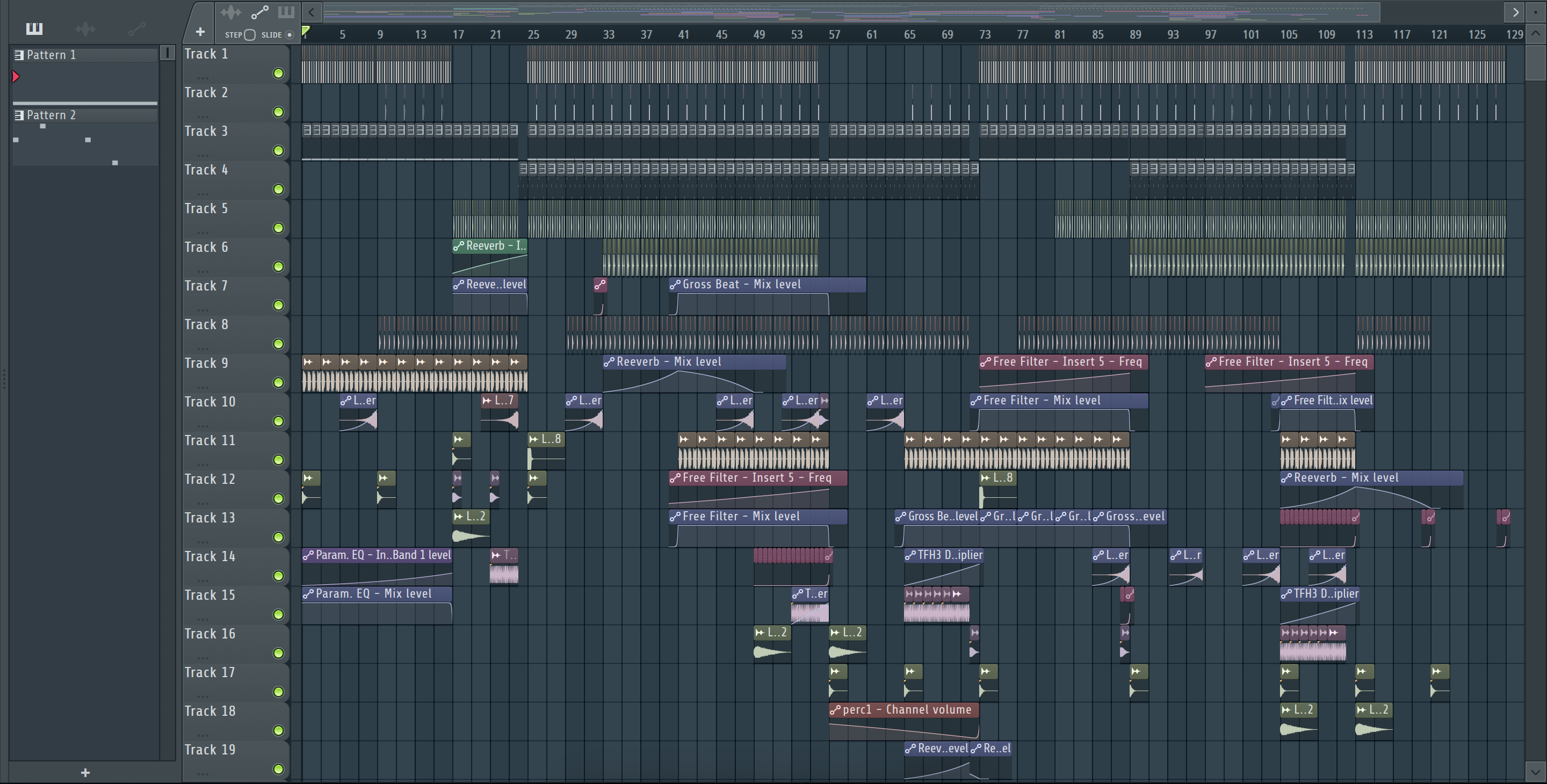The height and width of the screenshot is (784, 1547).
Task: Open the Reeverb - Mix level clip menu on Track 9
Action: coord(609,362)
